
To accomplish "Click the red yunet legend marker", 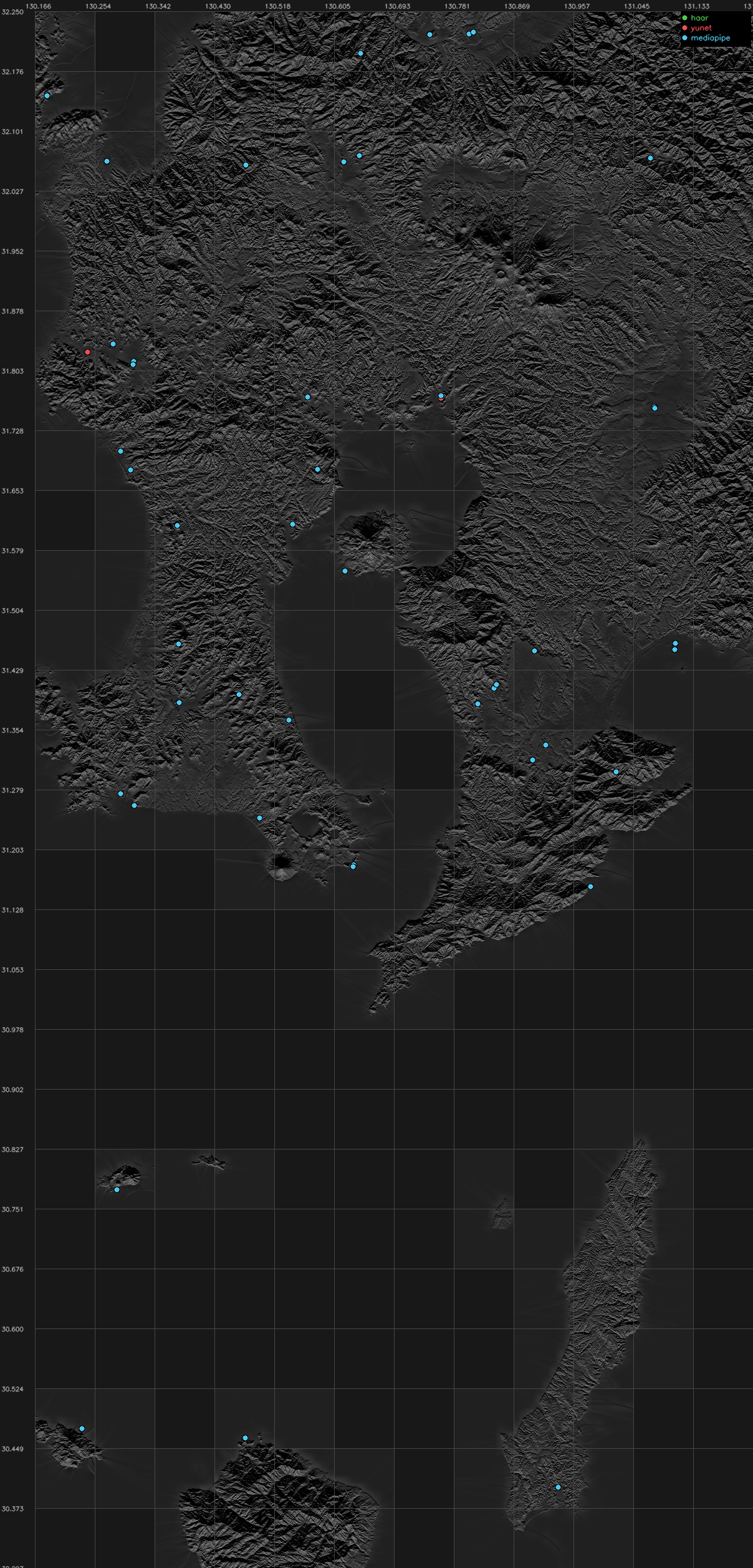I will (x=684, y=28).
